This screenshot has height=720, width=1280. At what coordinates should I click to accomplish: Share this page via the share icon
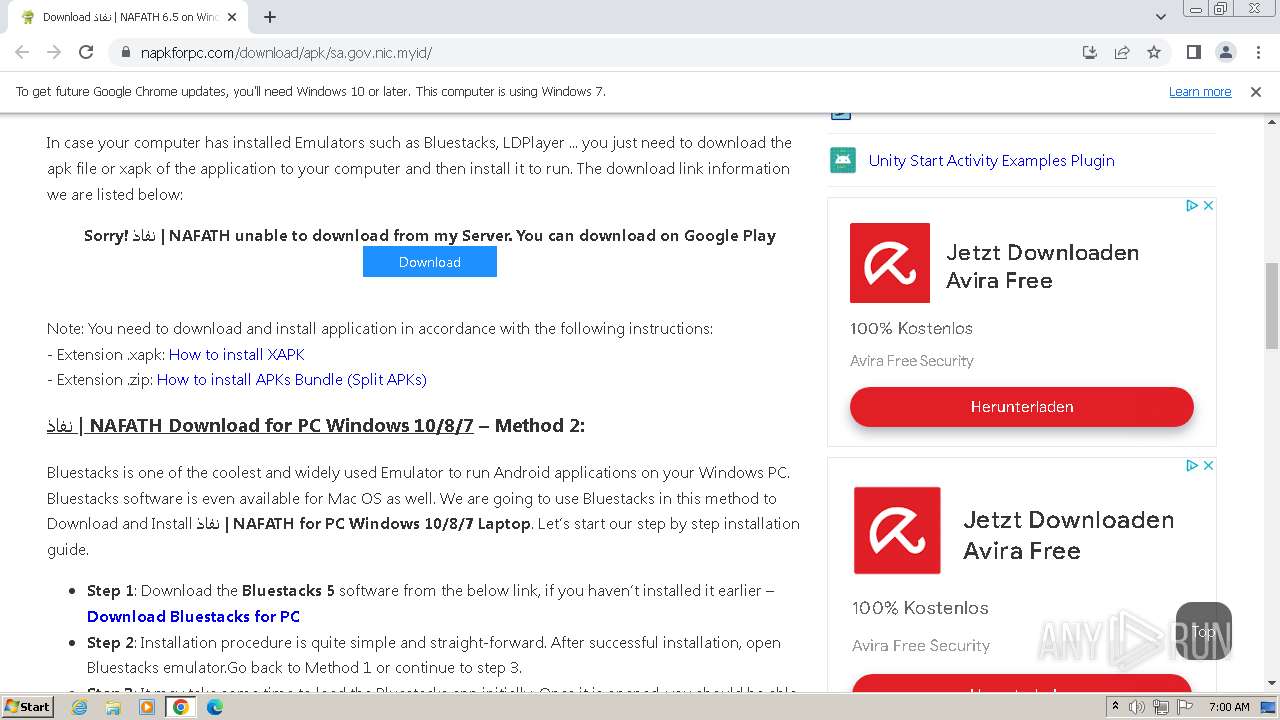click(1122, 52)
